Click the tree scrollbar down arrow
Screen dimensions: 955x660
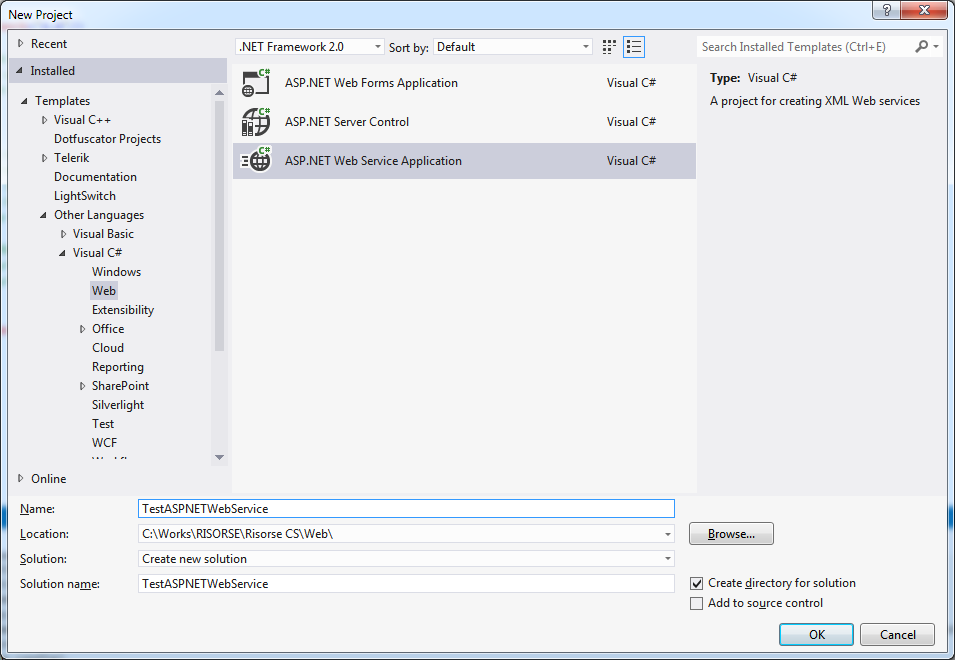[219, 457]
